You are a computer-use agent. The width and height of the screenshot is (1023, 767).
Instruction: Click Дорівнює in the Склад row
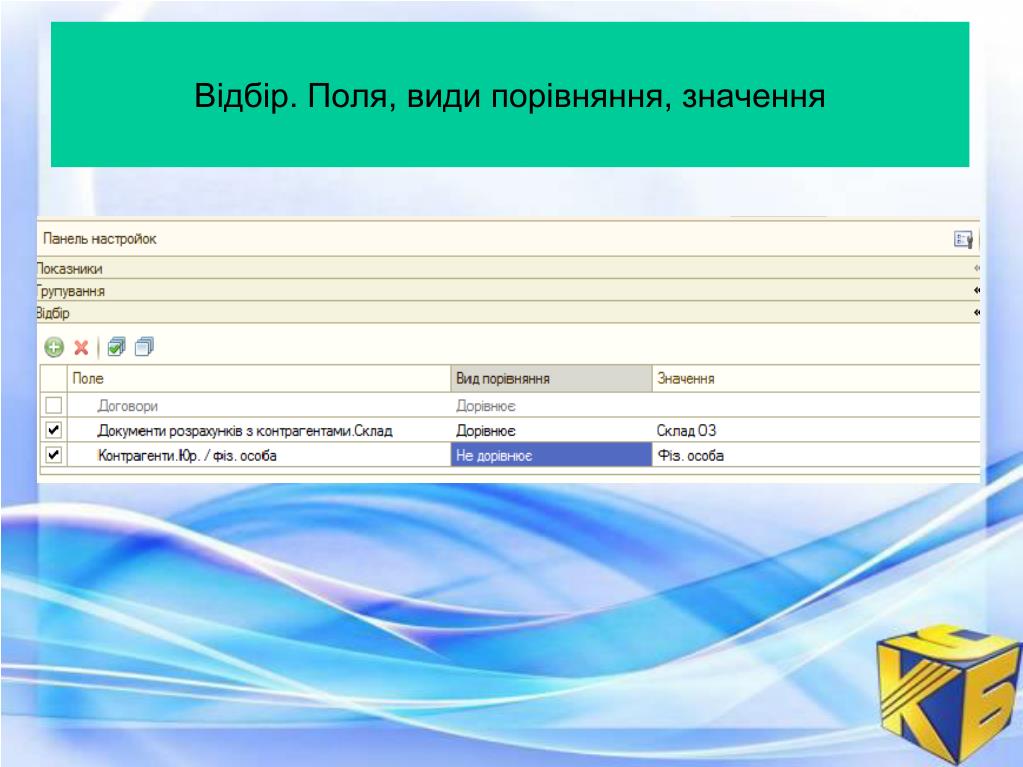point(551,430)
